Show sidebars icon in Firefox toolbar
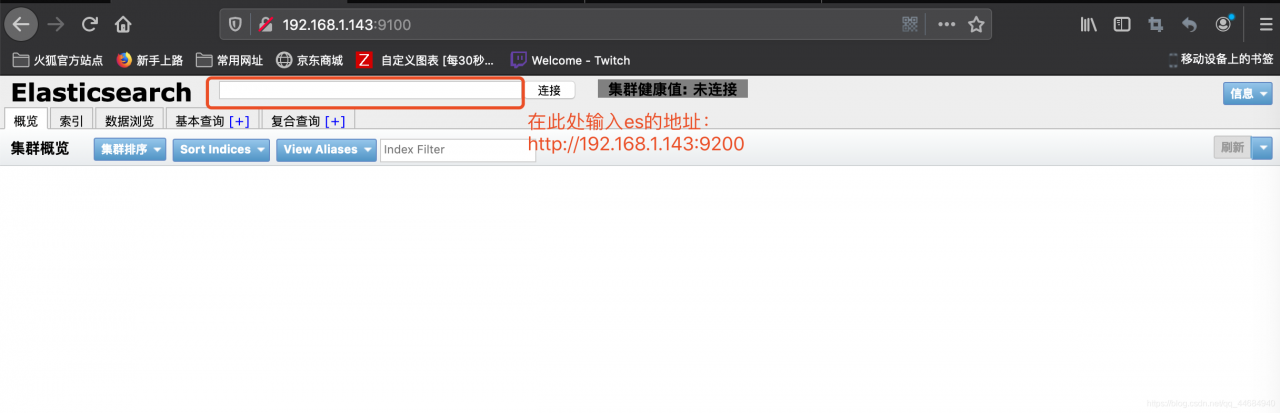 (x=1122, y=24)
